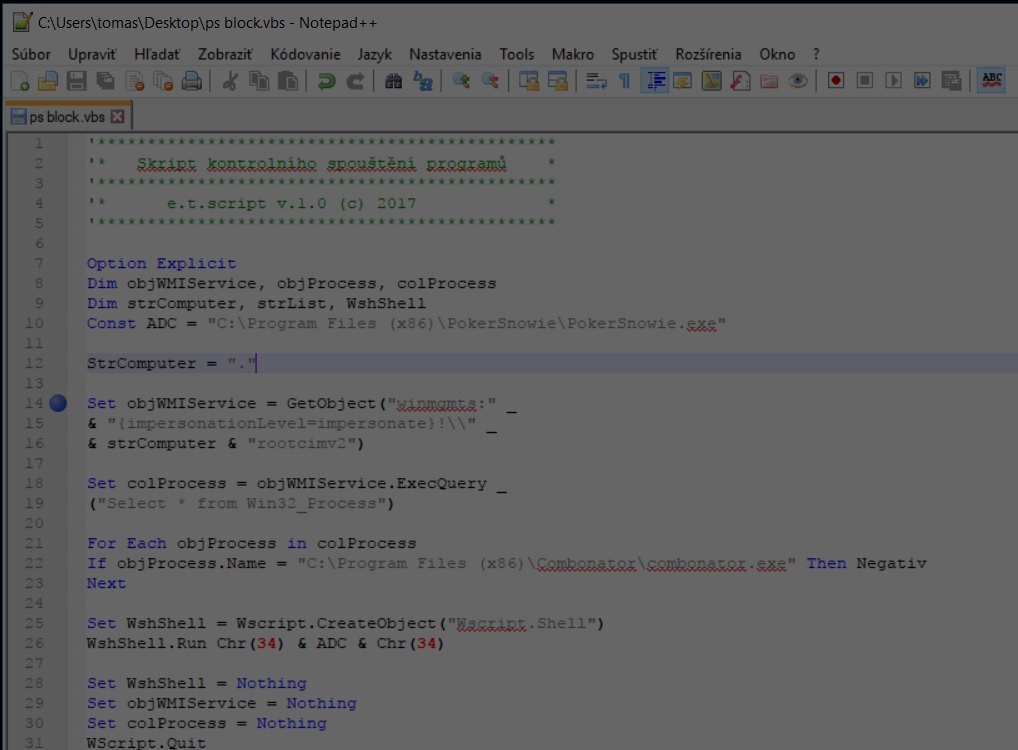Click the Zoom in magnifier icon

coord(461,81)
